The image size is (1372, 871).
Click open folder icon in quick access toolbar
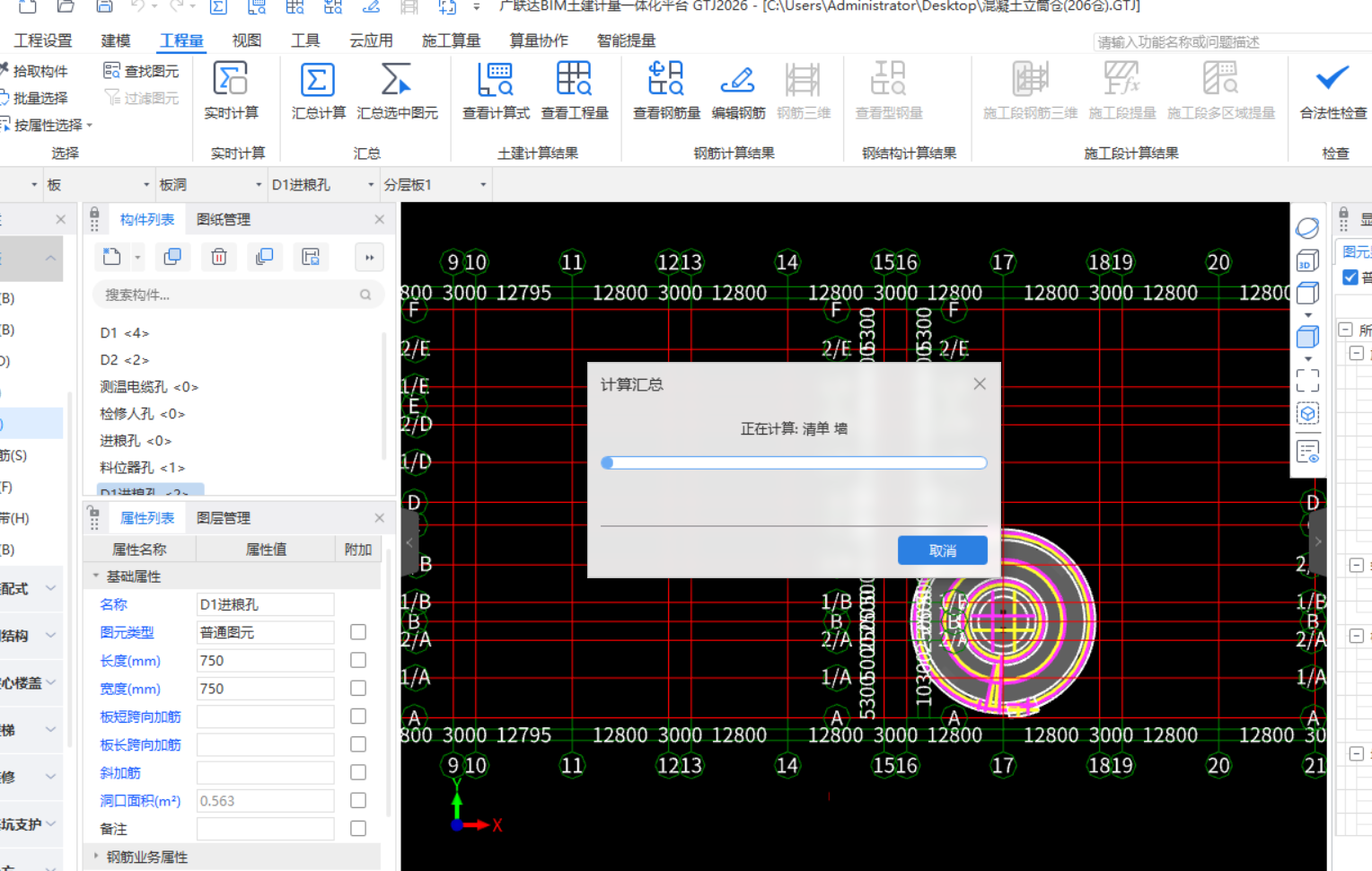tap(66, 6)
